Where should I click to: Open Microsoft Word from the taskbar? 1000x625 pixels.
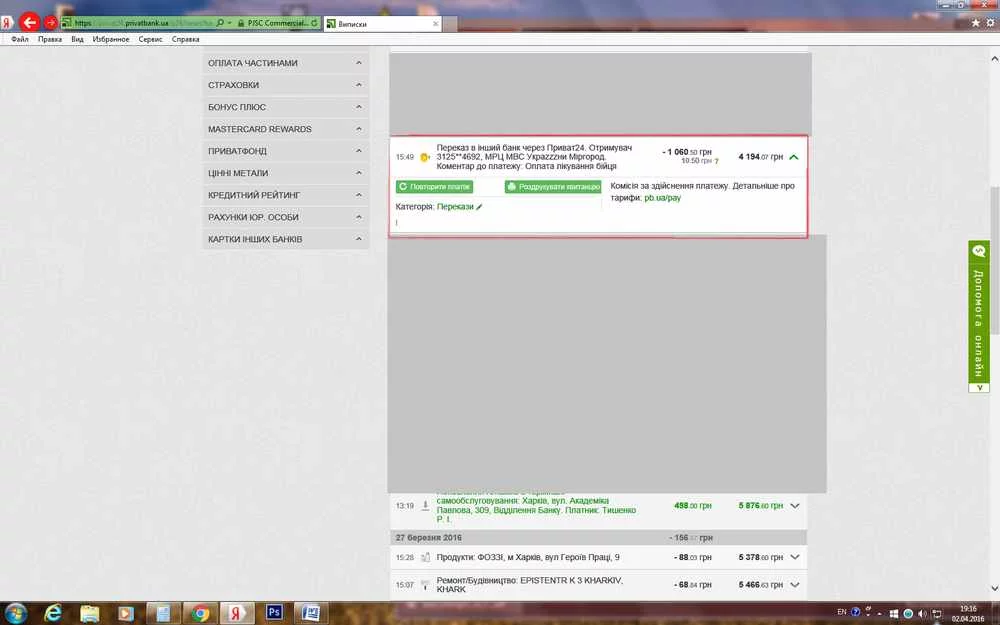pyautogui.click(x=311, y=614)
